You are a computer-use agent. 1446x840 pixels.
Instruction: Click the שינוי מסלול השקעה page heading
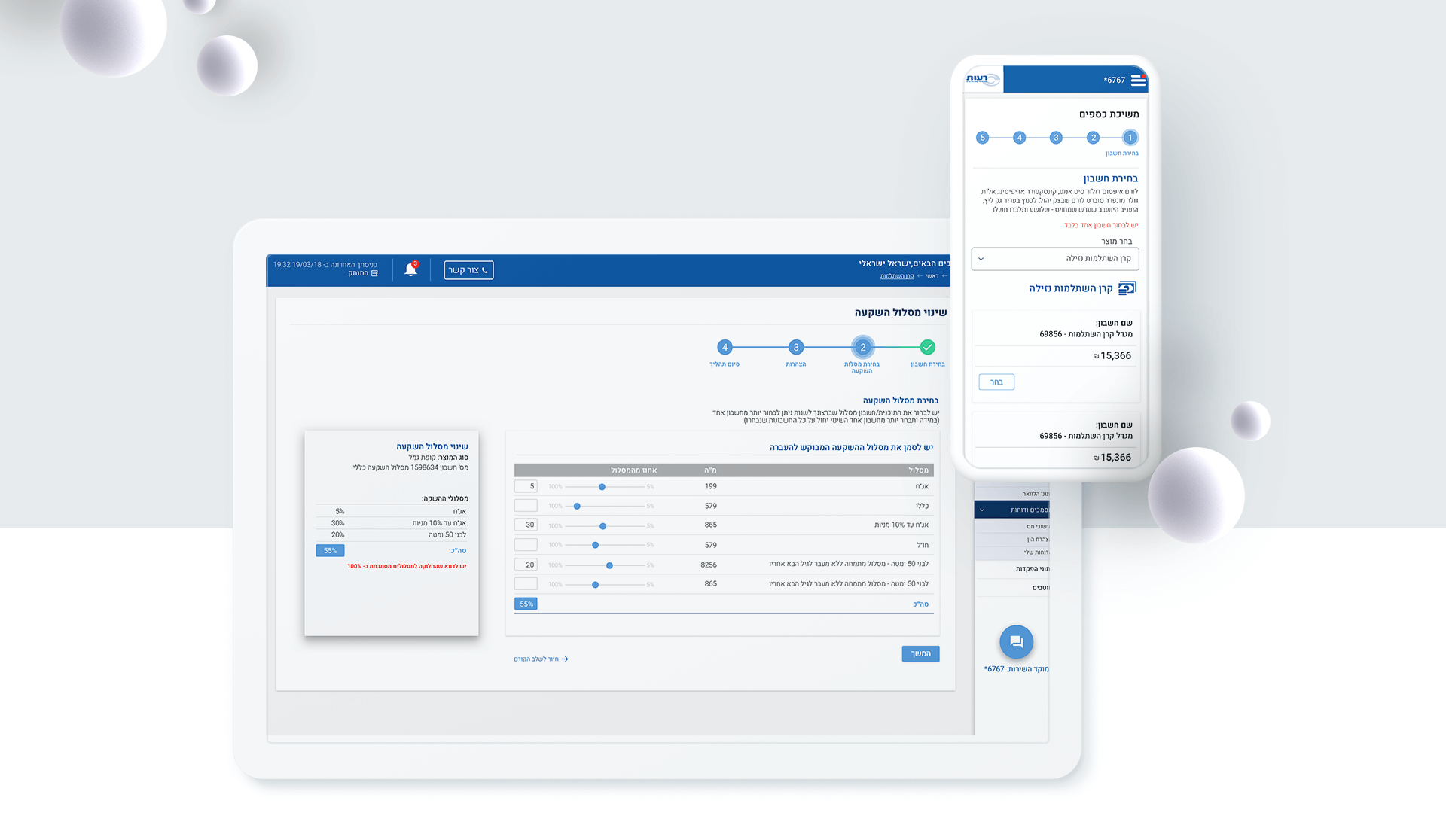(900, 312)
